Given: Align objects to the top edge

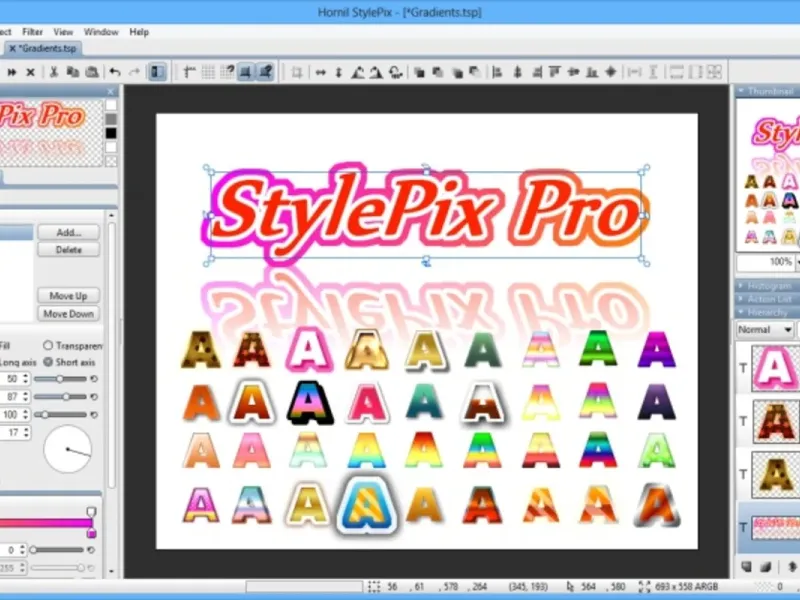Looking at the screenshot, I should click(x=555, y=72).
